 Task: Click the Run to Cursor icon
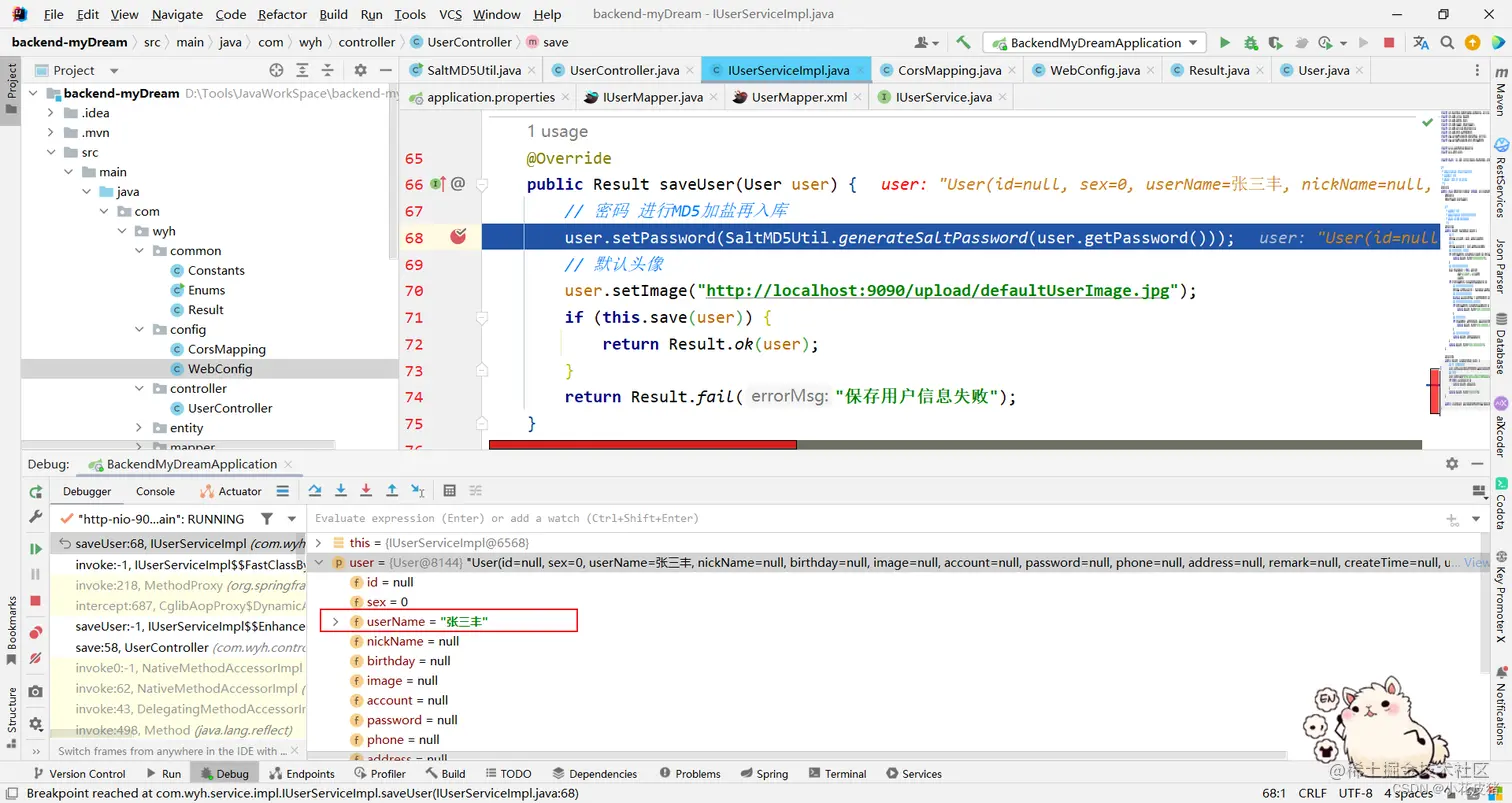420,490
